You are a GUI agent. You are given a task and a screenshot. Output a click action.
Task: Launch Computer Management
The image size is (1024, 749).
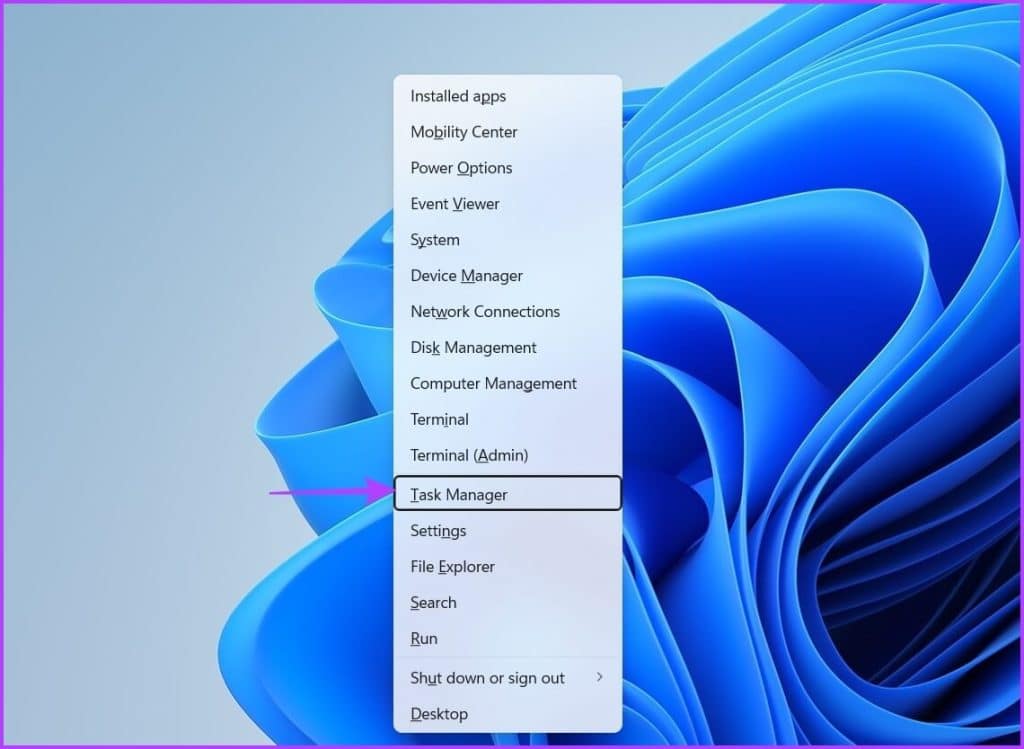(507, 383)
